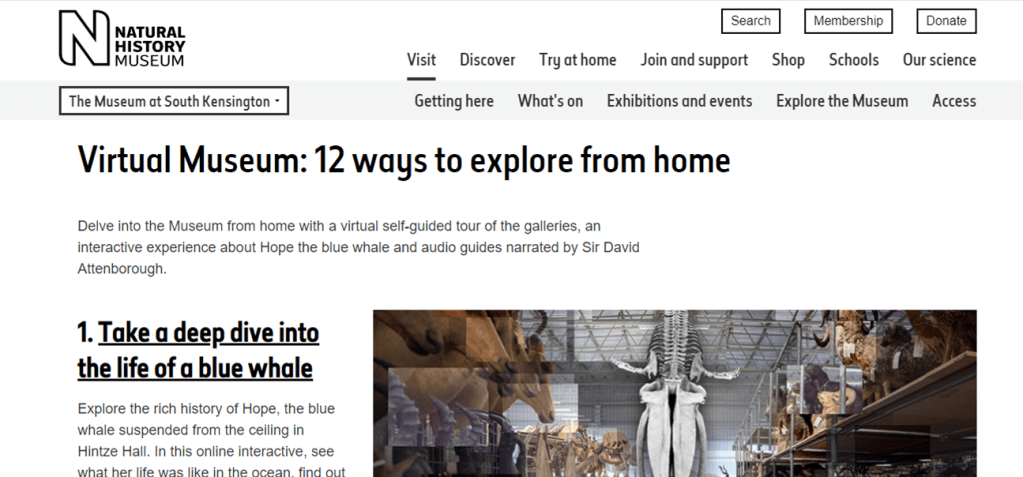Click the blue whale skeleton image

click(x=674, y=392)
